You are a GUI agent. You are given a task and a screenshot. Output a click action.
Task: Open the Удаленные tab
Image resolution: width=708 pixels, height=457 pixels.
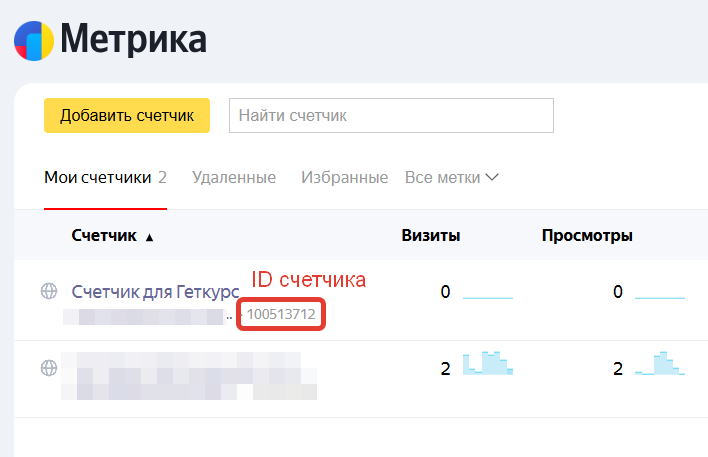coord(234,177)
